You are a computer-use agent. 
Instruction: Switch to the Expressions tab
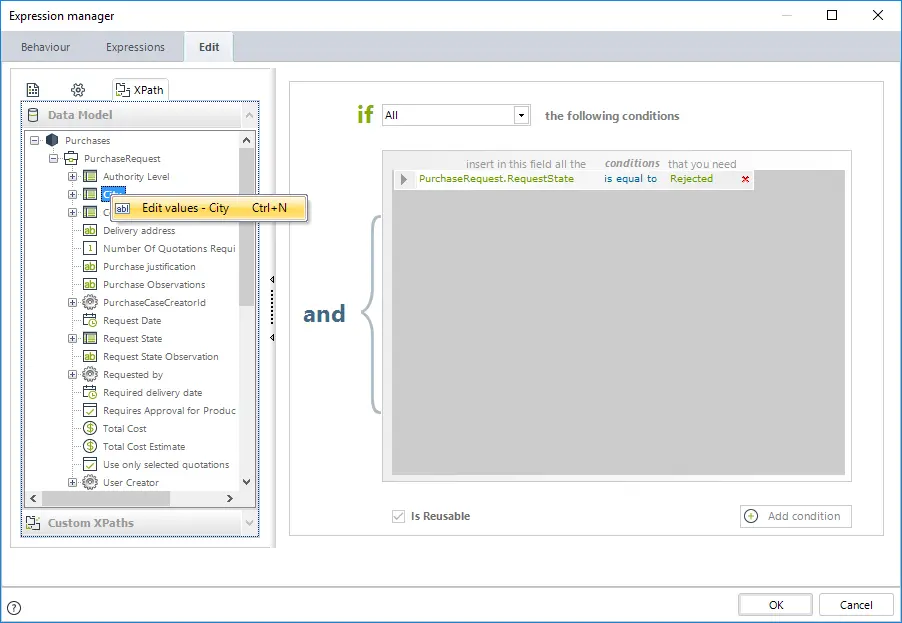[135, 47]
